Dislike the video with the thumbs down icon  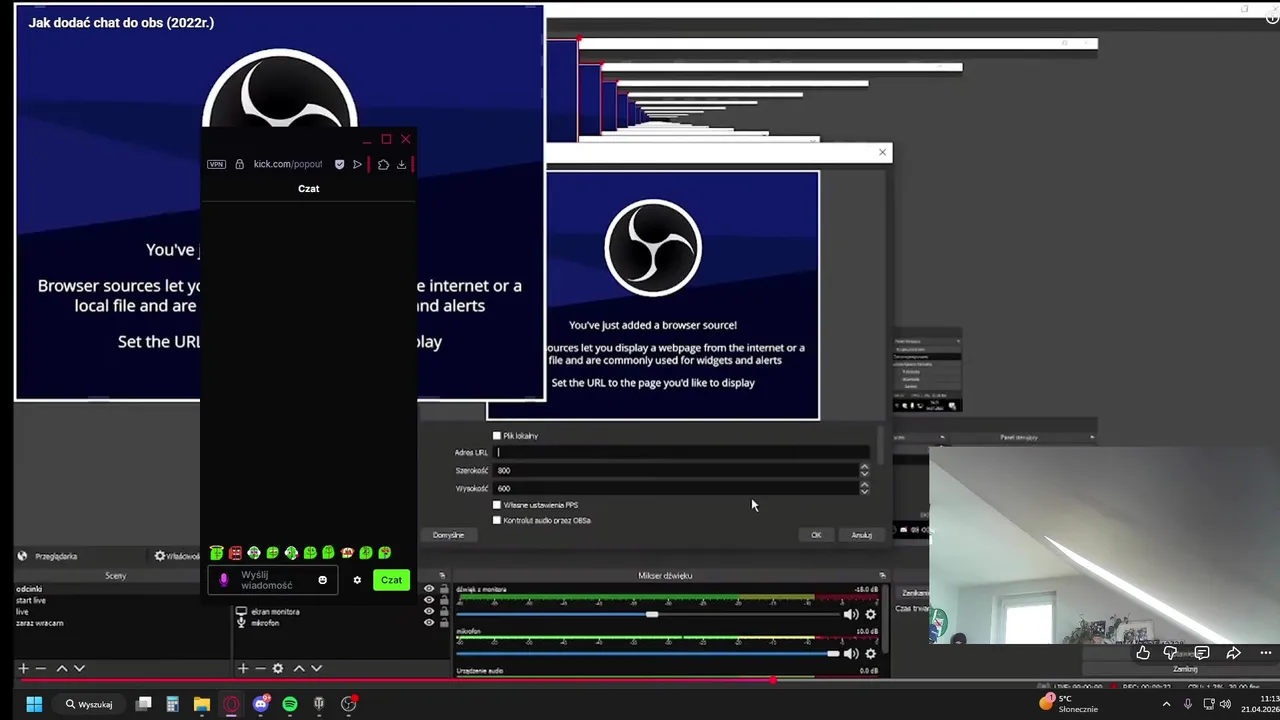click(x=1170, y=653)
